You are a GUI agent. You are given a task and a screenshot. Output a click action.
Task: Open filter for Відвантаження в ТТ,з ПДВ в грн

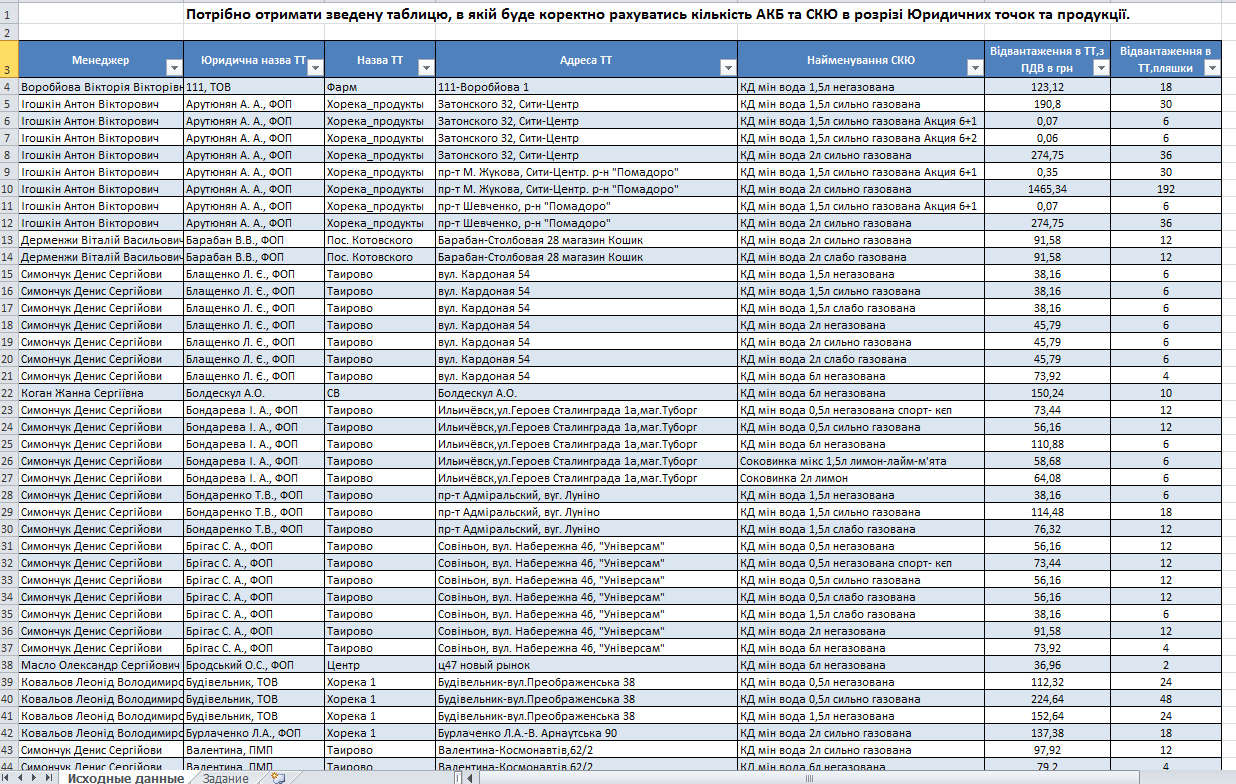click(1101, 68)
